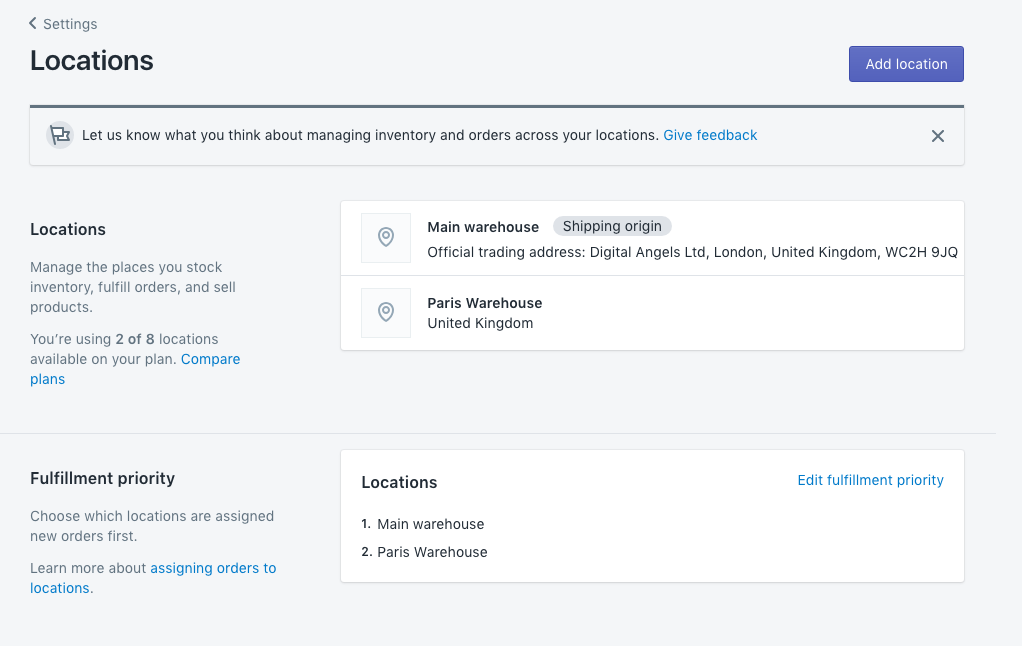Click priority item 1. Main warehouse

point(422,524)
